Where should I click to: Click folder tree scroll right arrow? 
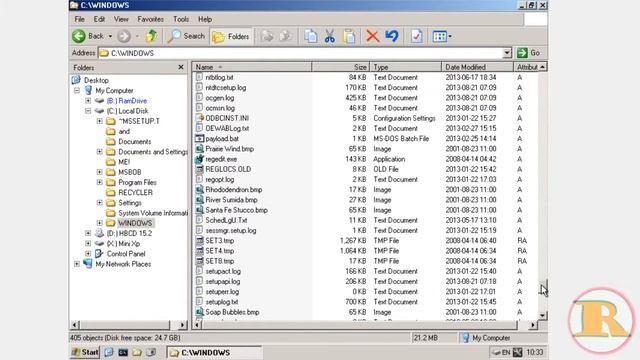pyautogui.click(x=183, y=325)
